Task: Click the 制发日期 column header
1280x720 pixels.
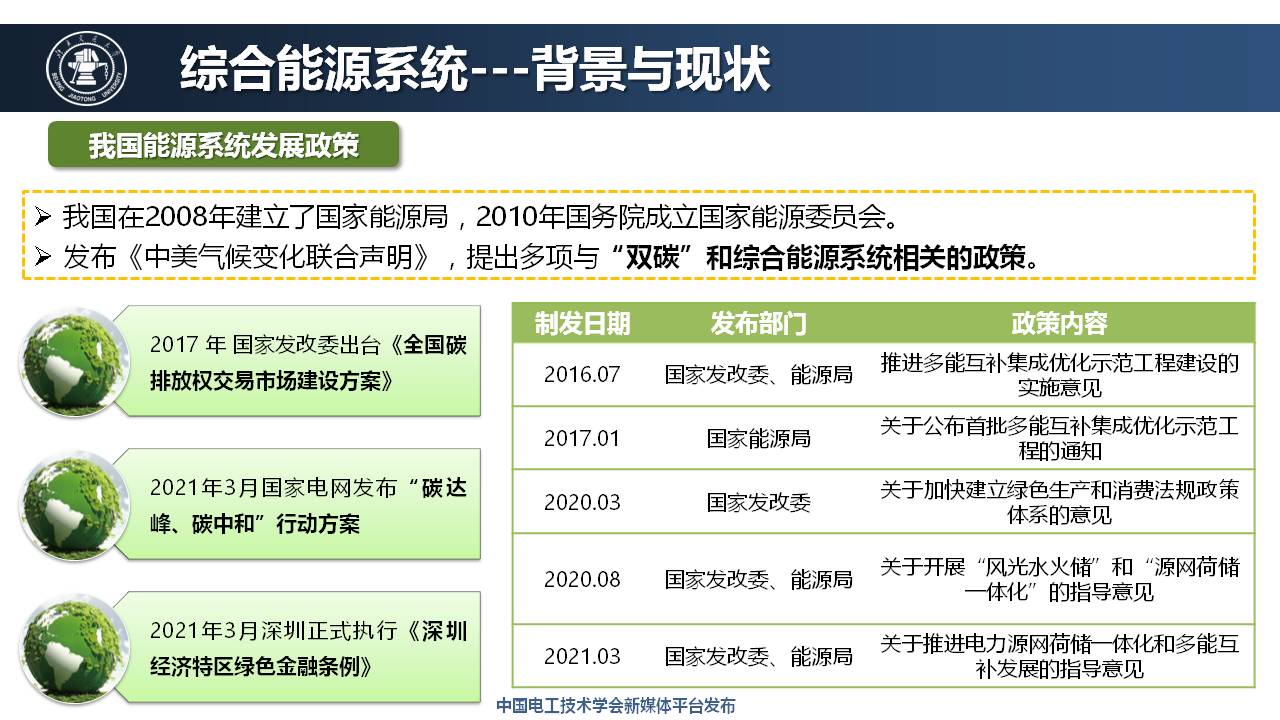Action: [582, 323]
